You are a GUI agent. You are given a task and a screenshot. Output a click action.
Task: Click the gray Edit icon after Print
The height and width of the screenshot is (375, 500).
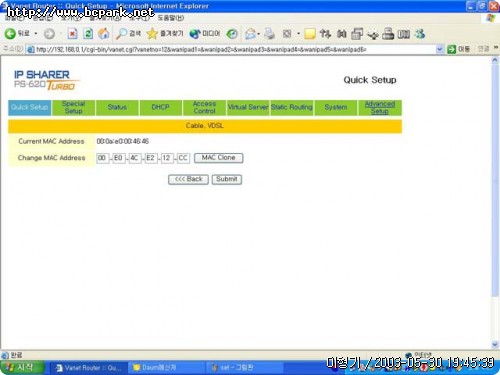(287, 34)
